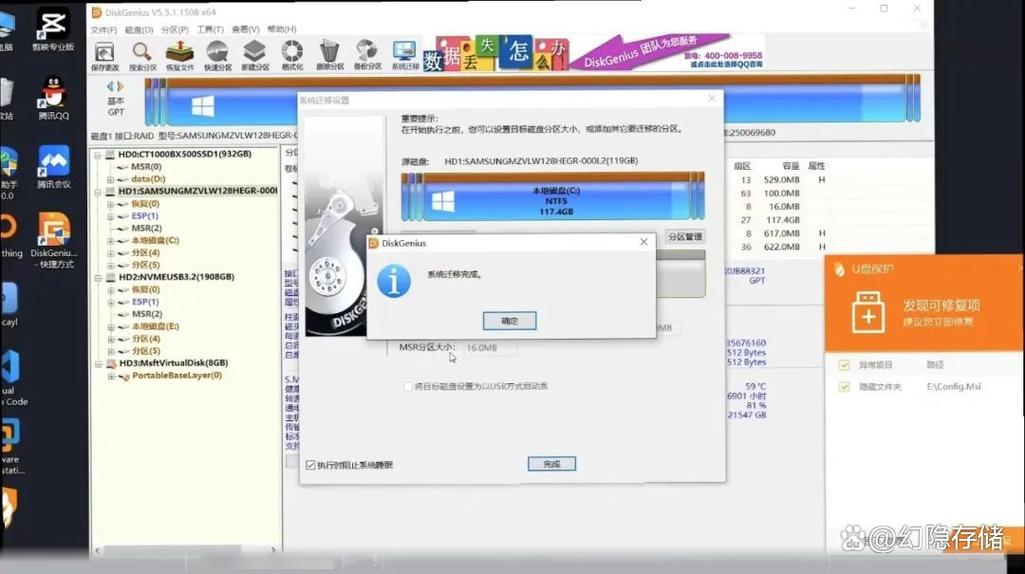
Task: Select MSR(0) under HD0 in tree
Action: point(146,167)
